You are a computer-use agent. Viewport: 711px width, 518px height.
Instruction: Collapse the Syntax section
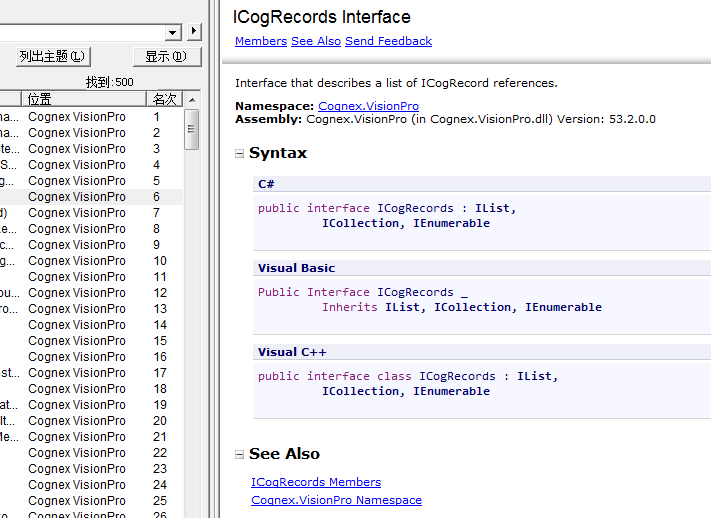(239, 154)
